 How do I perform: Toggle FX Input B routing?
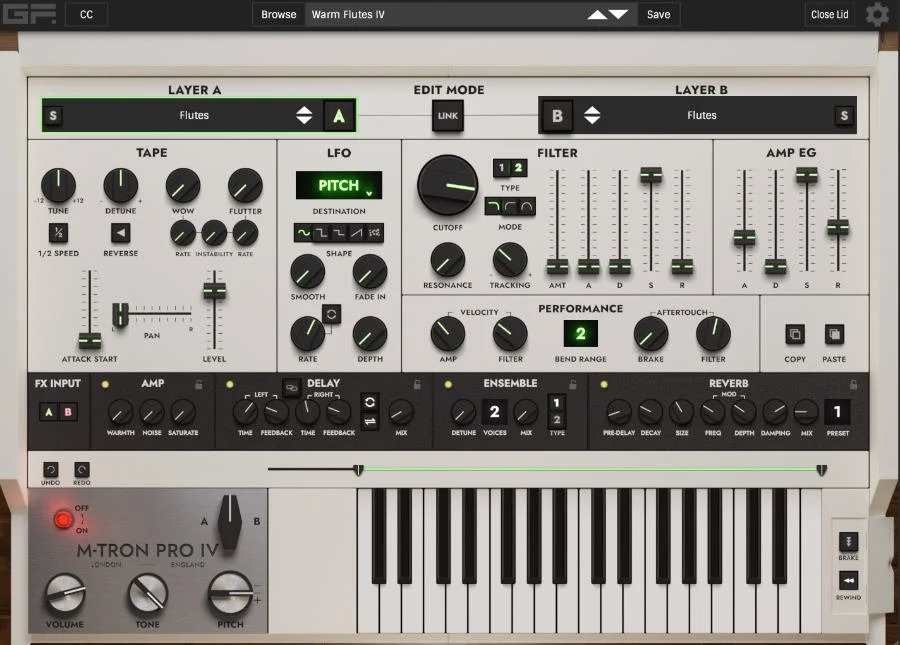click(x=68, y=412)
